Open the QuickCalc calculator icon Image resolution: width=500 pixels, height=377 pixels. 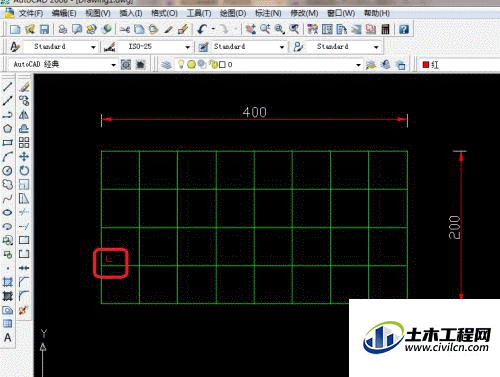click(385, 29)
